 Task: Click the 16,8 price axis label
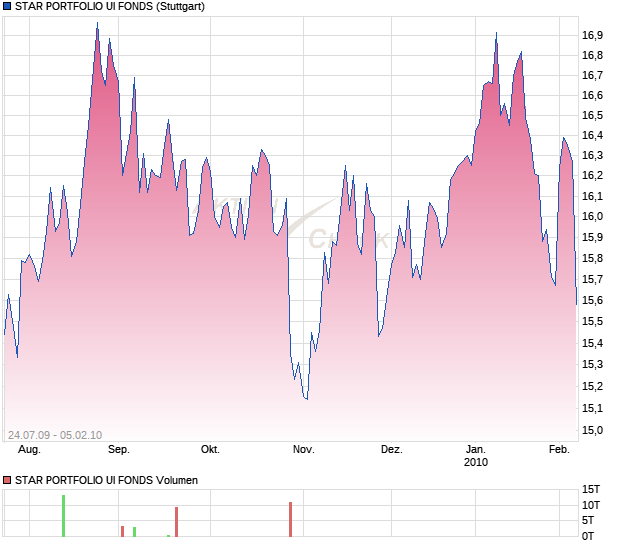[592, 55]
